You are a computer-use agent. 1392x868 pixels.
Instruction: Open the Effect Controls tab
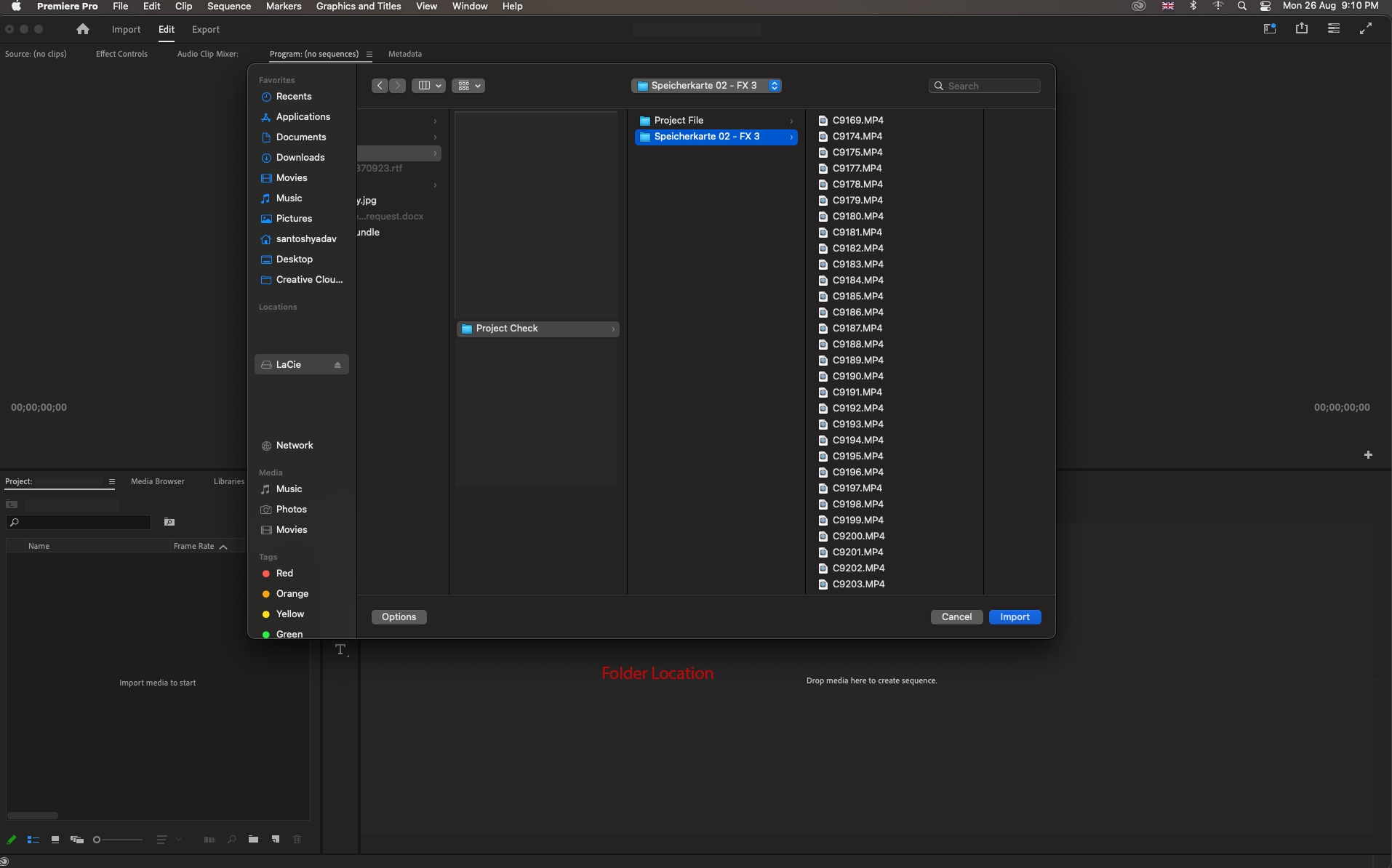(121, 54)
